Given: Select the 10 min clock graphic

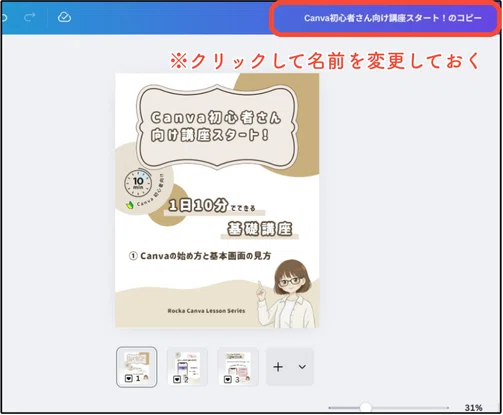Looking at the screenshot, I should tap(138, 183).
